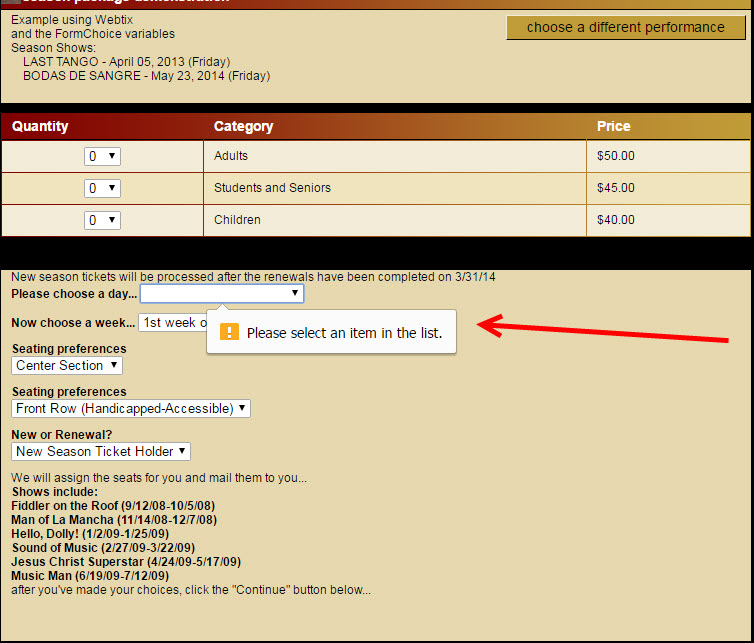754x643 pixels.
Task: Click the 'Music Man (6/19/09-7/12/09)' text
Action: pos(90,576)
